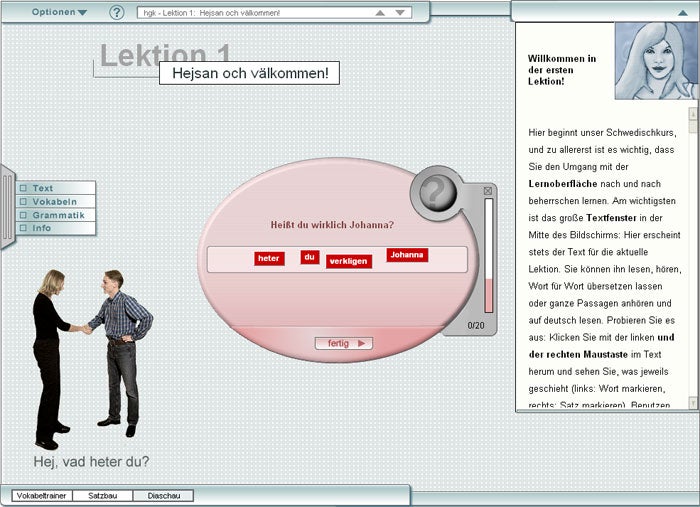Viewport: 700px width, 507px height.
Task: Tick the checkbox beside Vokabeln
Action: (x=23, y=201)
